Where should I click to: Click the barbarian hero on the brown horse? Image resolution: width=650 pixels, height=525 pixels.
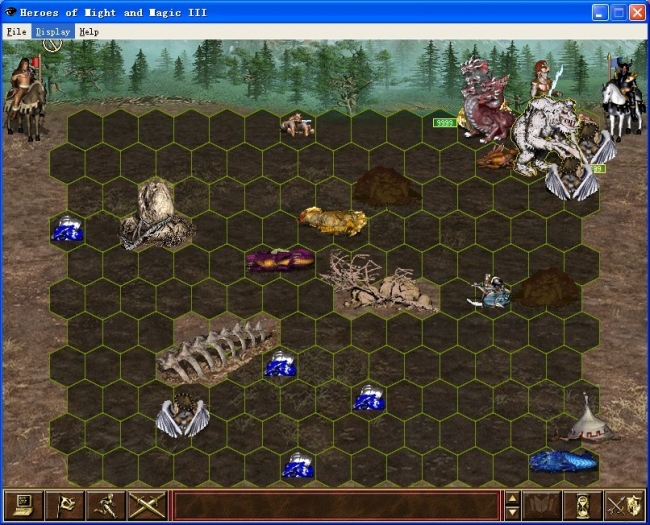pyautogui.click(x=25, y=100)
